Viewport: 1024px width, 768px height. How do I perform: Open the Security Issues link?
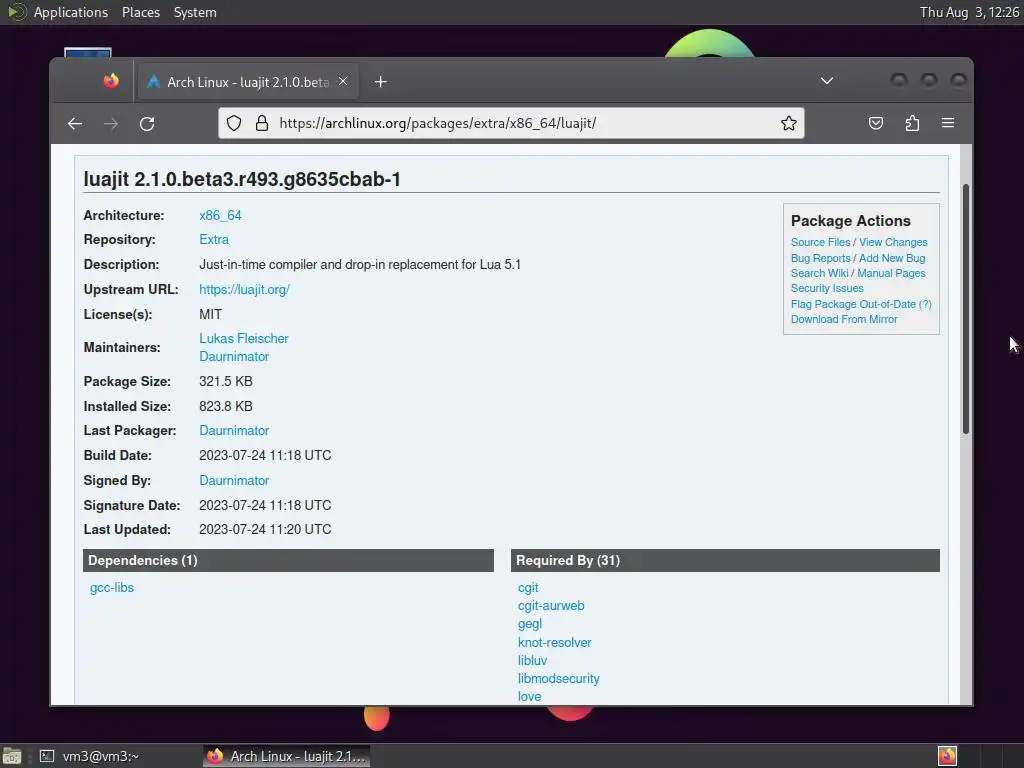827,288
